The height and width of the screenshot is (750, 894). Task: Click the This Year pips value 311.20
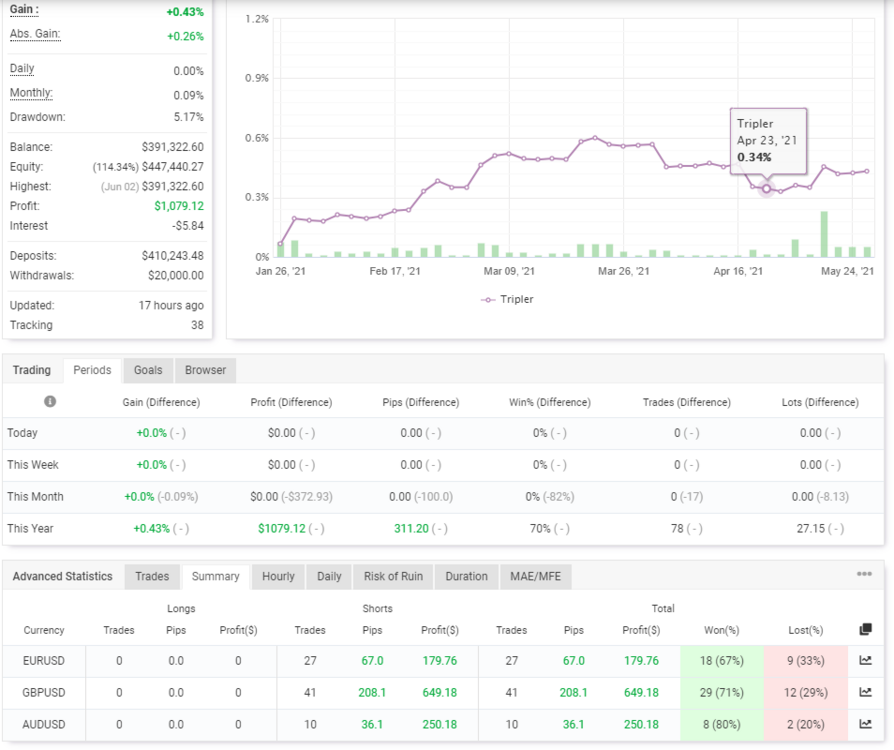[x=411, y=529]
